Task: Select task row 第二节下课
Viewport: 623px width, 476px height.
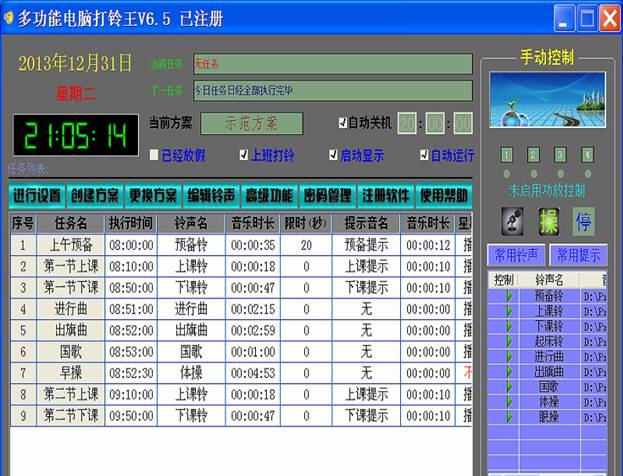Action: pyautogui.click(x=241, y=416)
